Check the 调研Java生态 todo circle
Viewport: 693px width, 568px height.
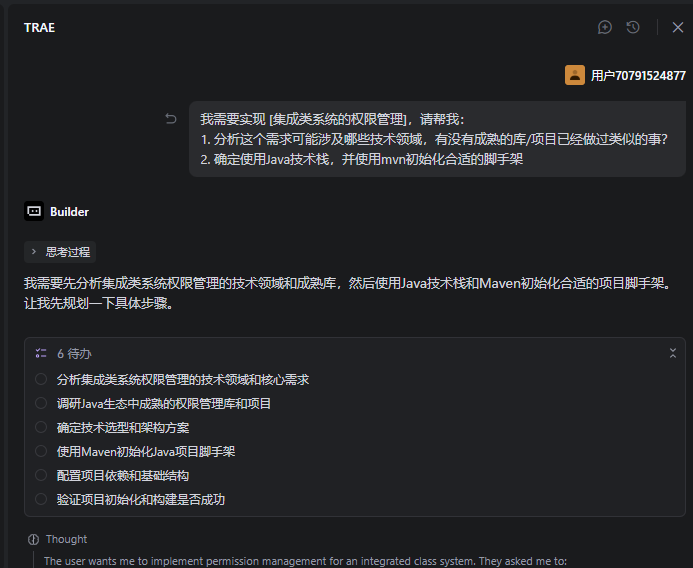click(41, 404)
